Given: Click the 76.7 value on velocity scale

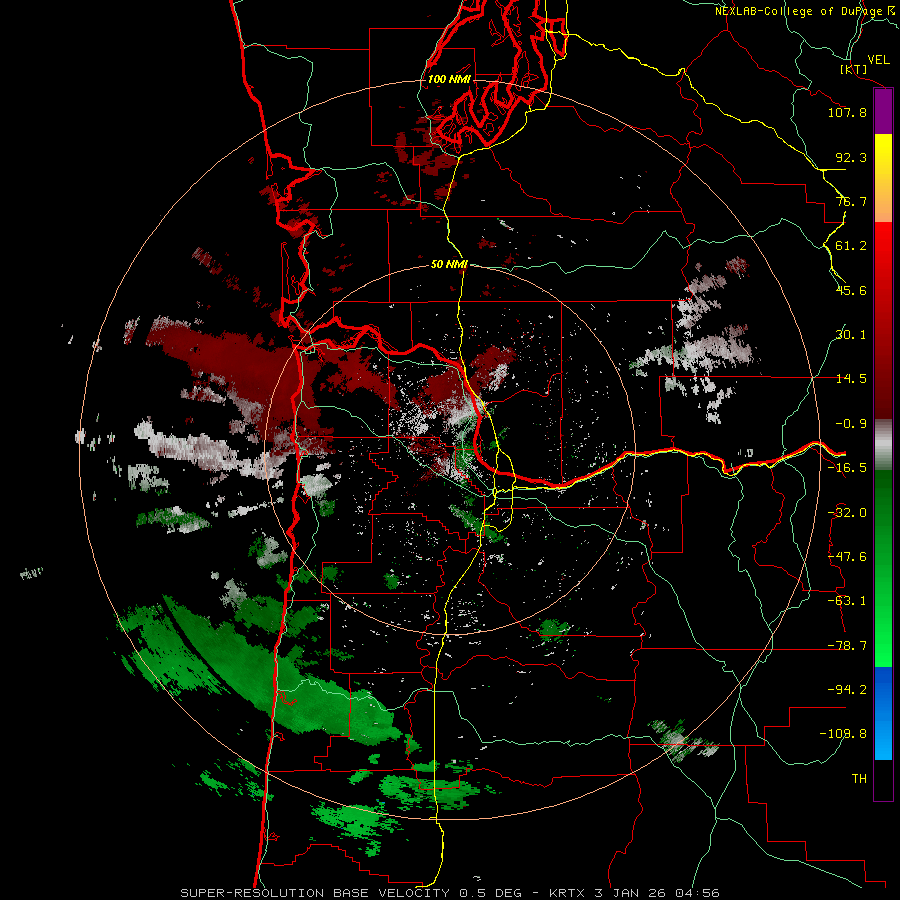Looking at the screenshot, I should (x=851, y=201).
